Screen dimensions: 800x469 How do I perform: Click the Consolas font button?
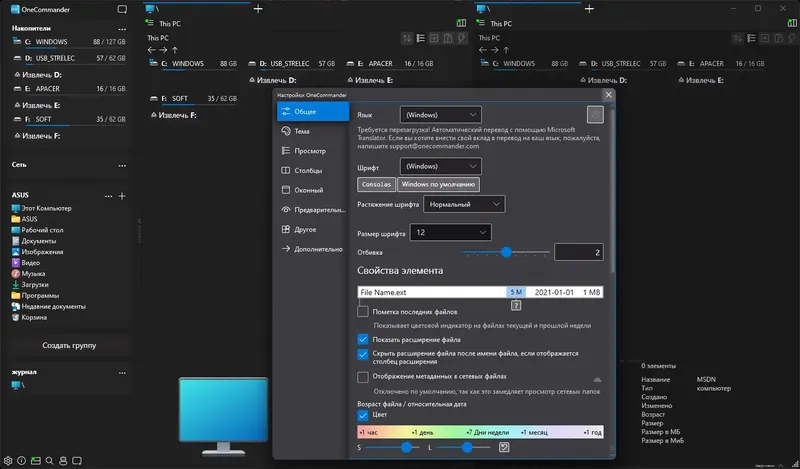click(376, 184)
